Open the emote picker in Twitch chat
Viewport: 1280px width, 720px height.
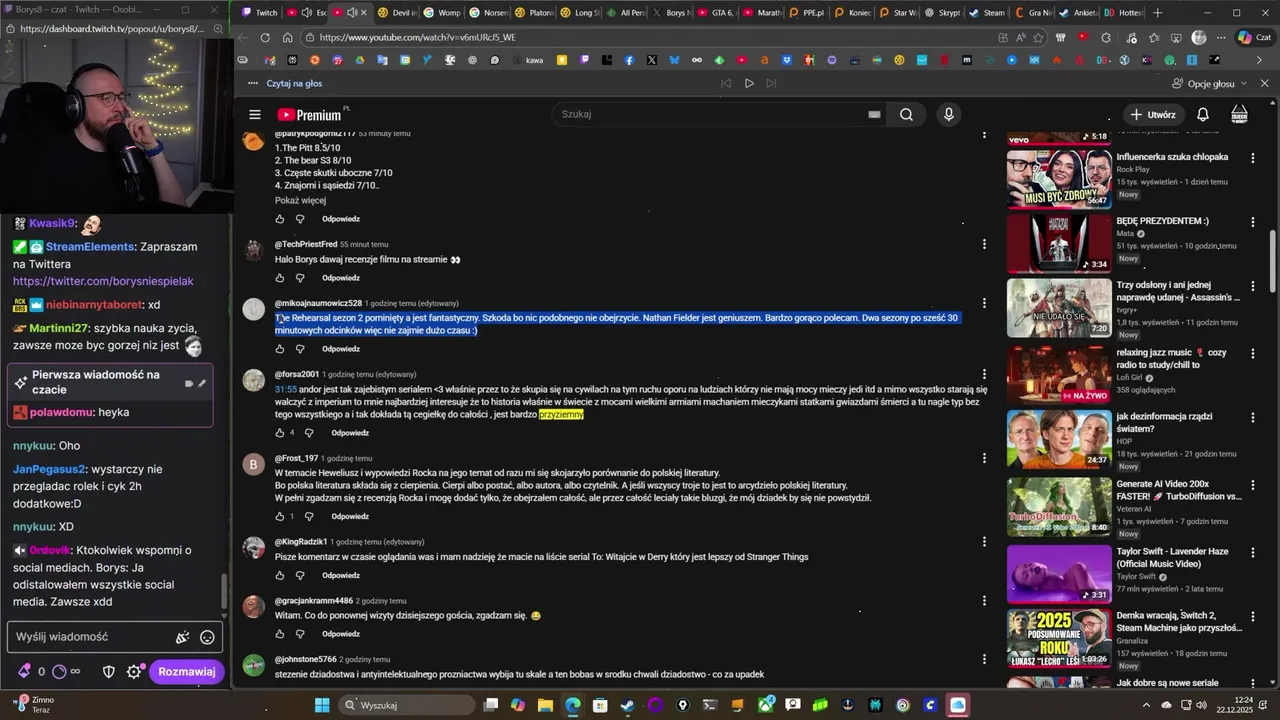point(207,637)
